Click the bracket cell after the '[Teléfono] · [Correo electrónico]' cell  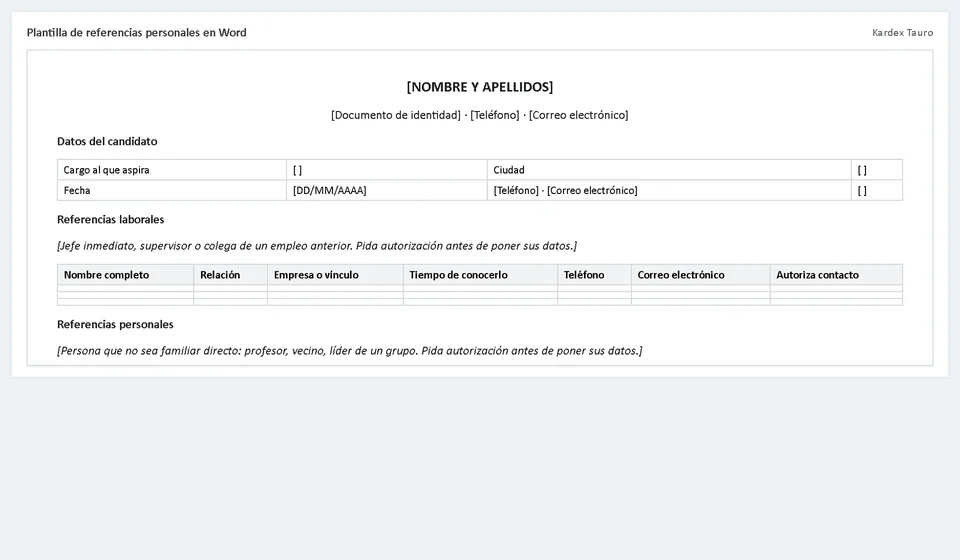click(x=877, y=190)
